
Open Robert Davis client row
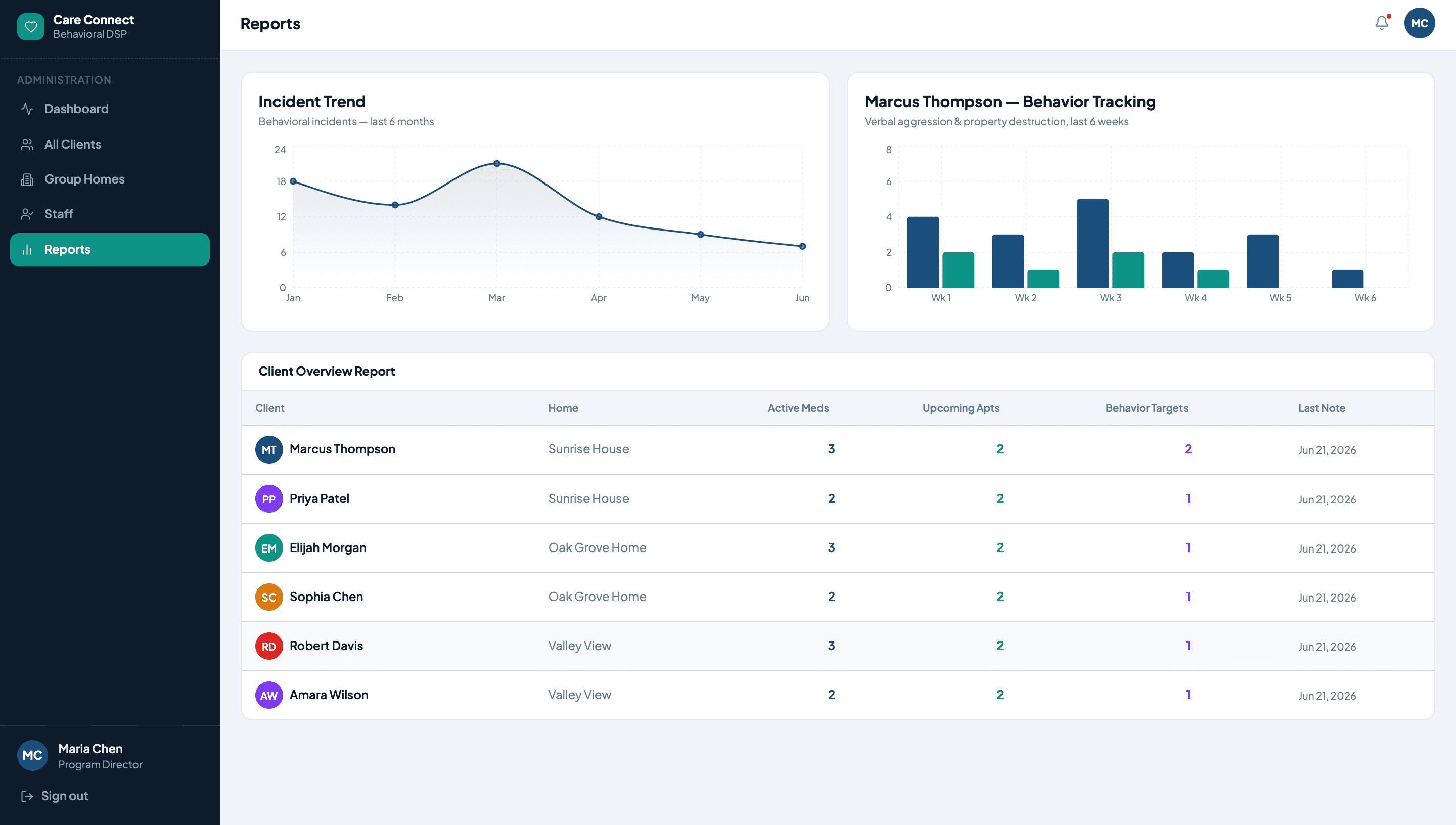pos(837,646)
